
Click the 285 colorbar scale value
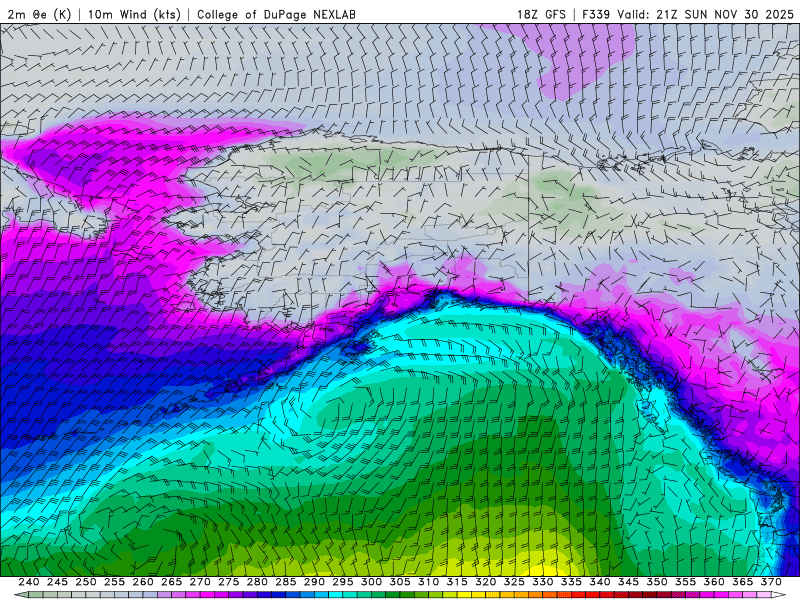point(286,582)
